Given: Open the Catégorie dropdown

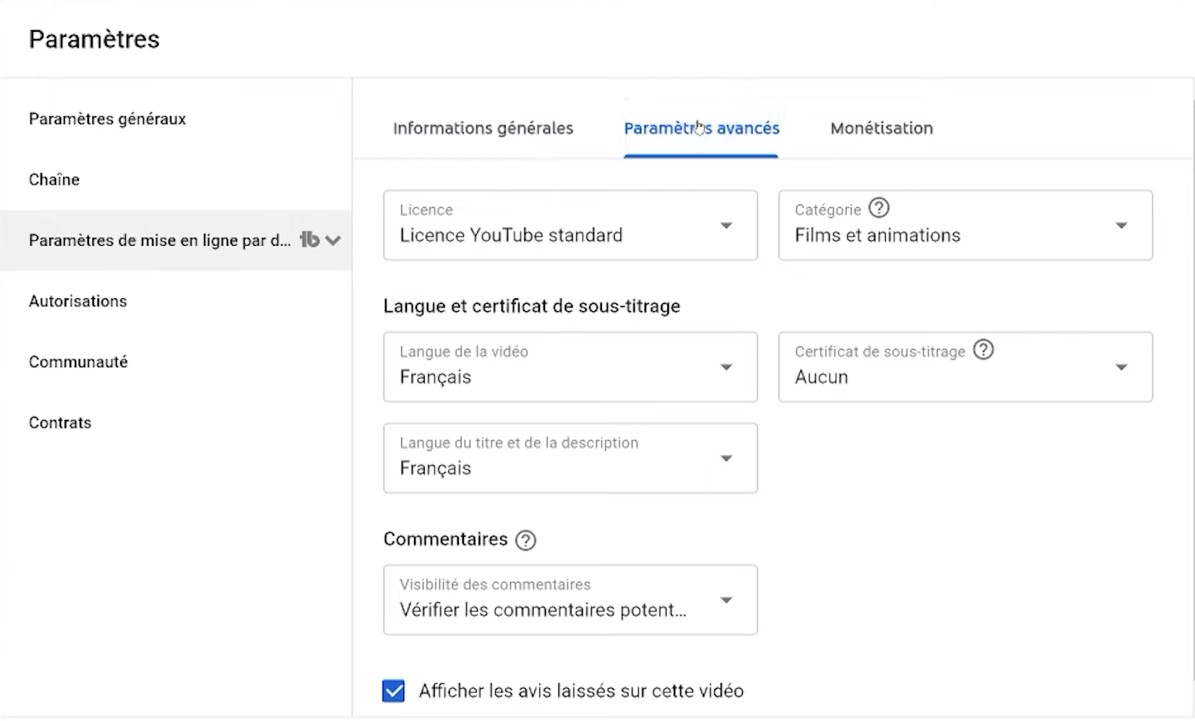Looking at the screenshot, I should pyautogui.click(x=965, y=225).
